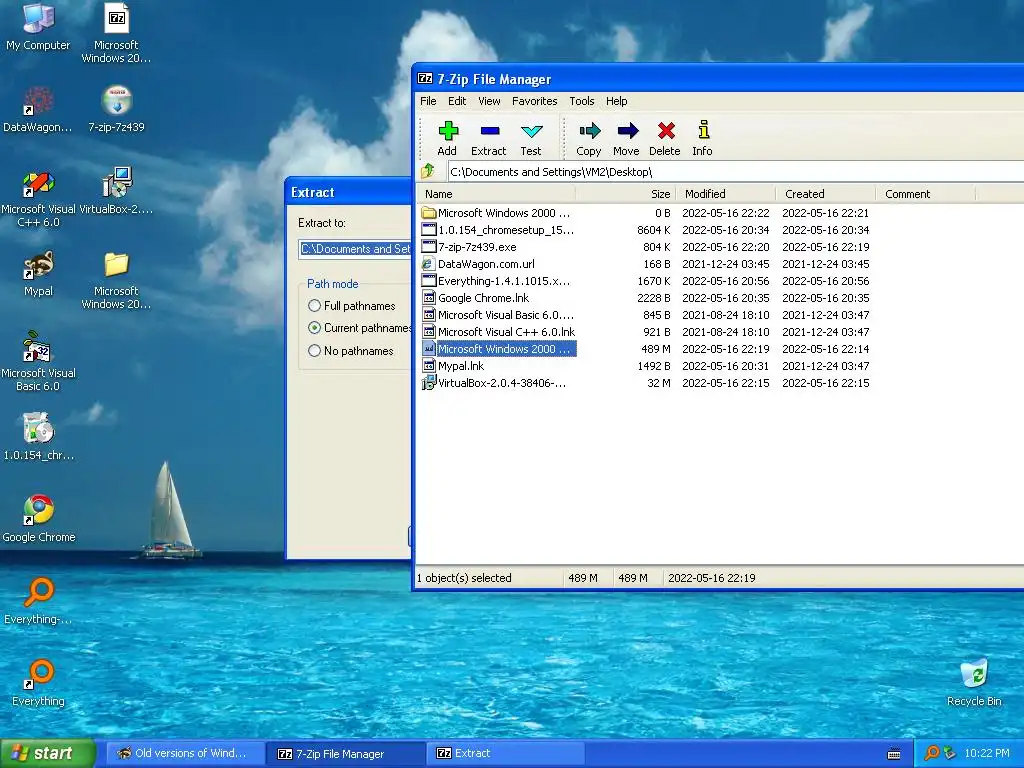
Task: Open the File menu
Action: coord(428,101)
